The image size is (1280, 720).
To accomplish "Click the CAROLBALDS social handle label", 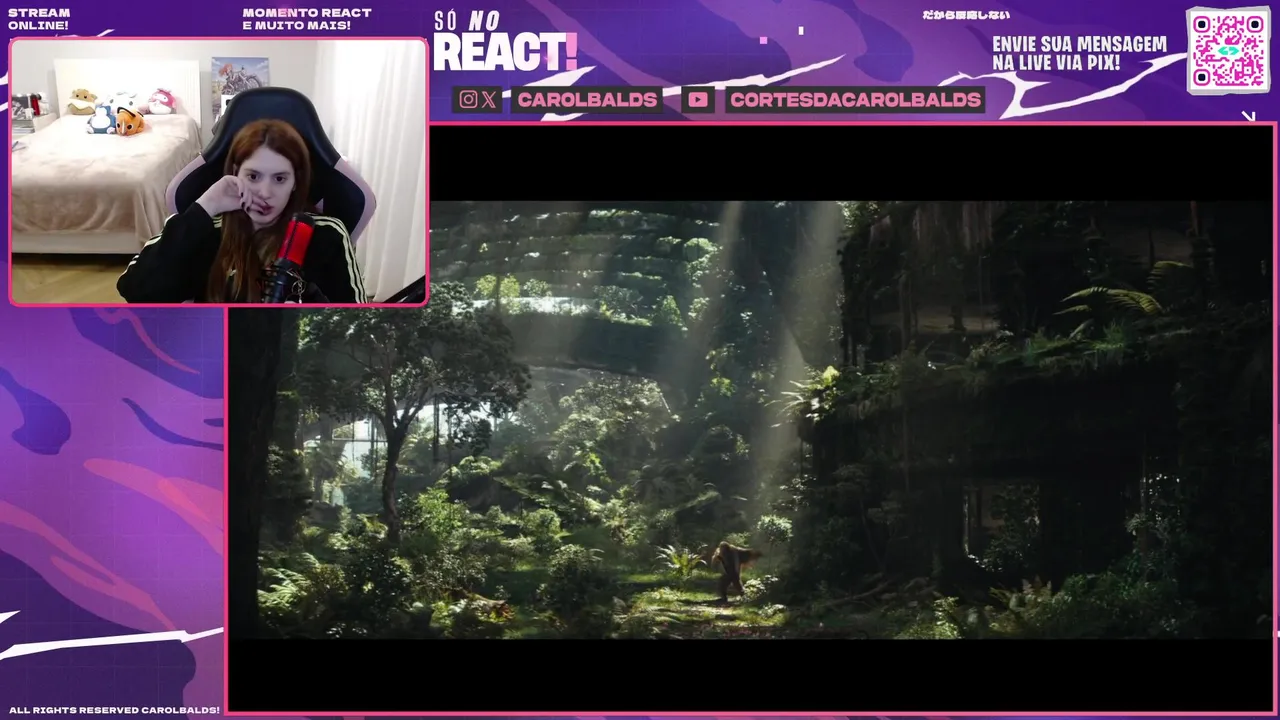I will (x=587, y=99).
